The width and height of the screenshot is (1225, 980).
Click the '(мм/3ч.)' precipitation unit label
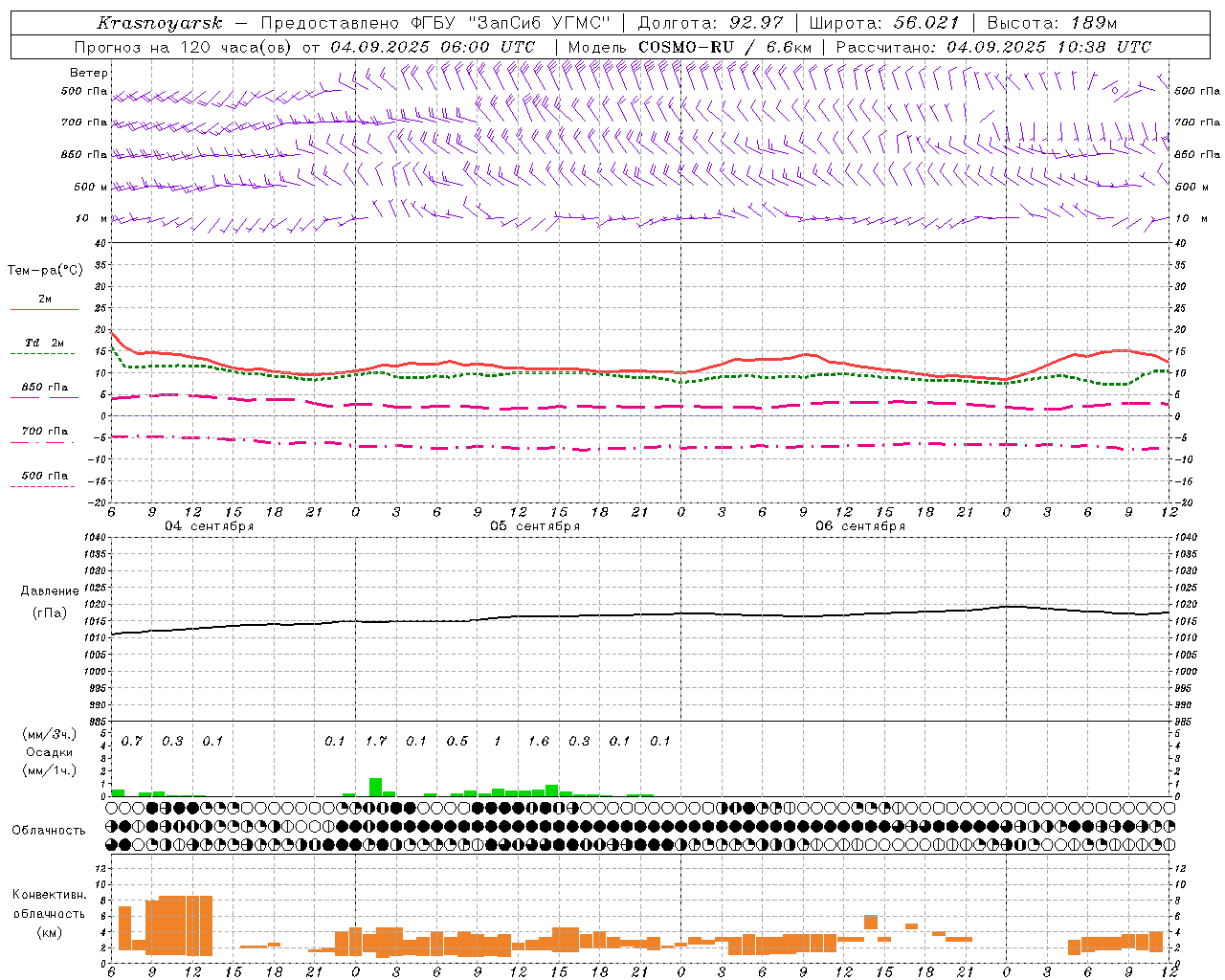pos(50,734)
